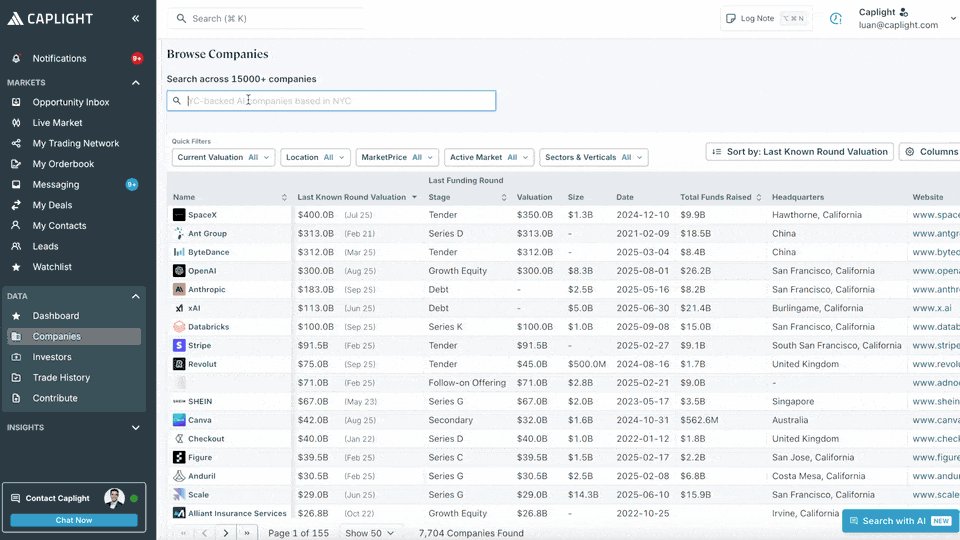Click the SpaceX company logo
This screenshot has height=540, width=960.
click(179, 215)
